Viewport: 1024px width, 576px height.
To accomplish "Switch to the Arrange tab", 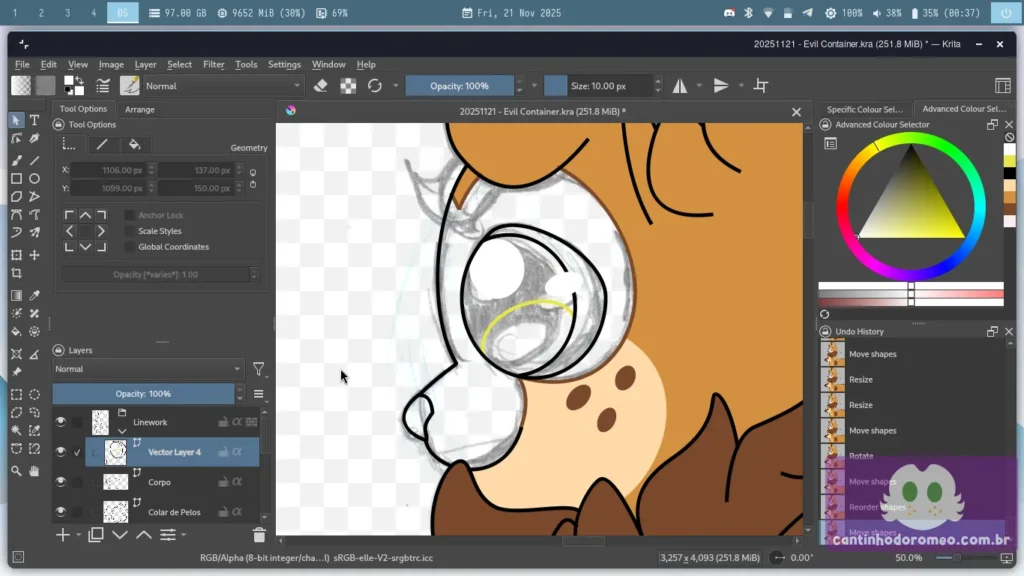I will 139,109.
